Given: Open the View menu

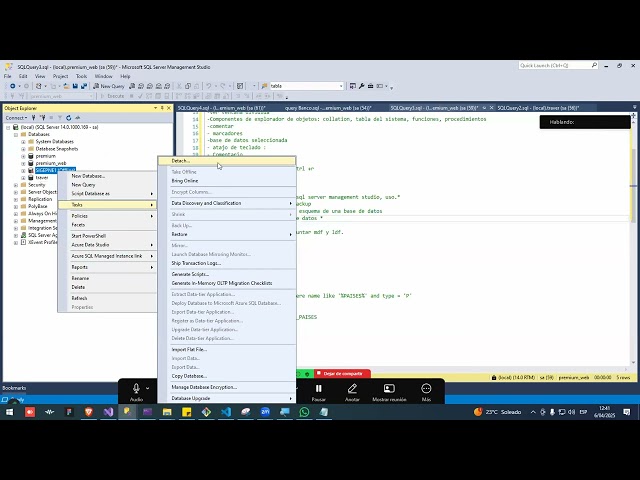Looking at the screenshot, I should pyautogui.click(x=40, y=76).
